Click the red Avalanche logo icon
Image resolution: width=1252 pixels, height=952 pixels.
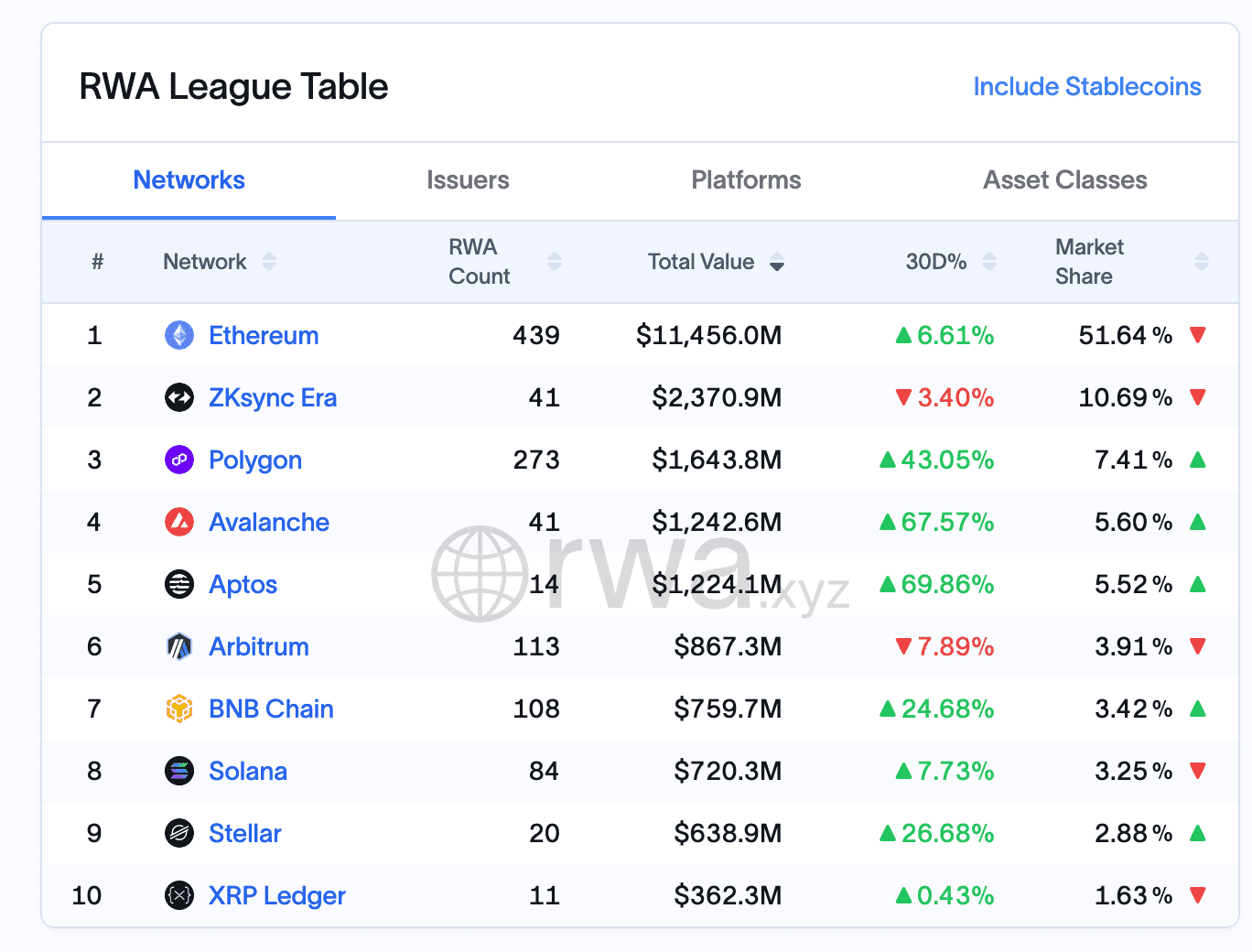[x=179, y=522]
